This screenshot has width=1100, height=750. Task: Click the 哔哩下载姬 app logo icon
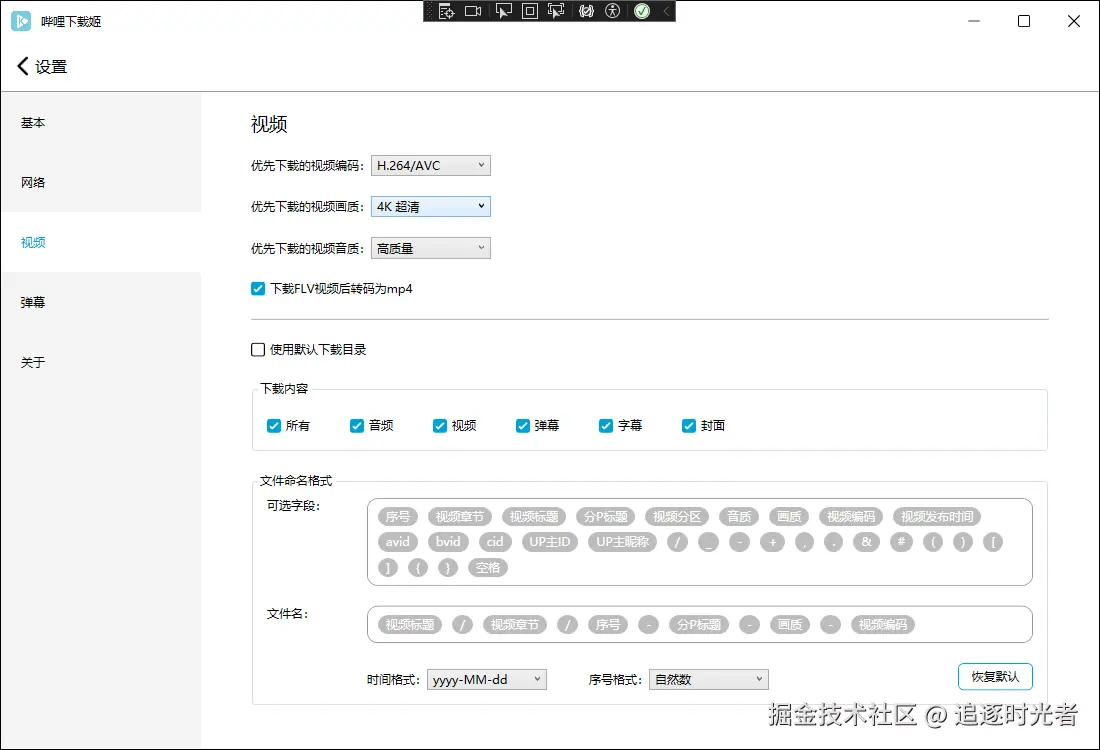(x=21, y=21)
